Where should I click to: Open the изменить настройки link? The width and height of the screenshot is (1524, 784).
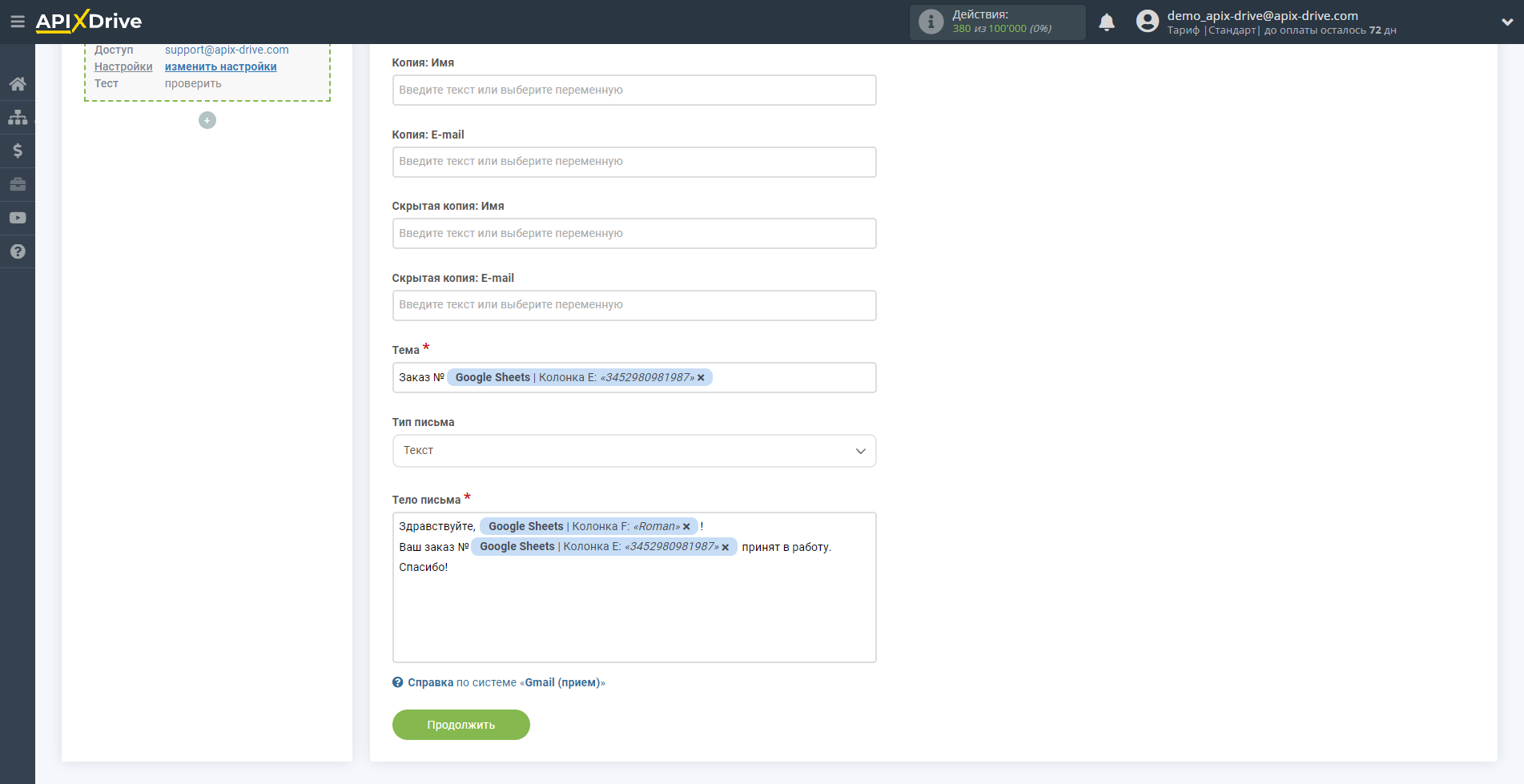[x=221, y=66]
